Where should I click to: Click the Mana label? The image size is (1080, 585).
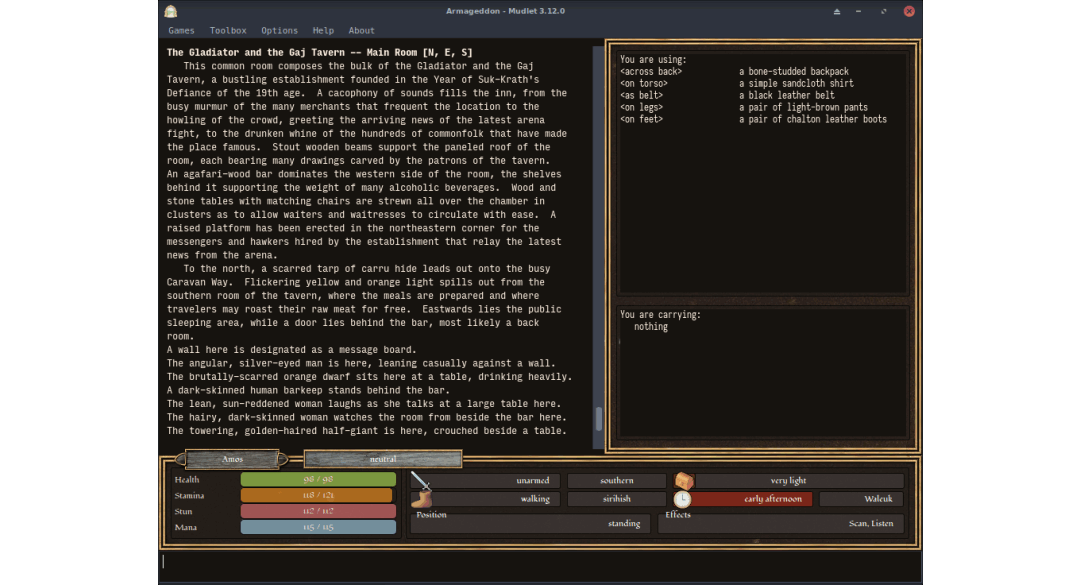[x=185, y=527]
